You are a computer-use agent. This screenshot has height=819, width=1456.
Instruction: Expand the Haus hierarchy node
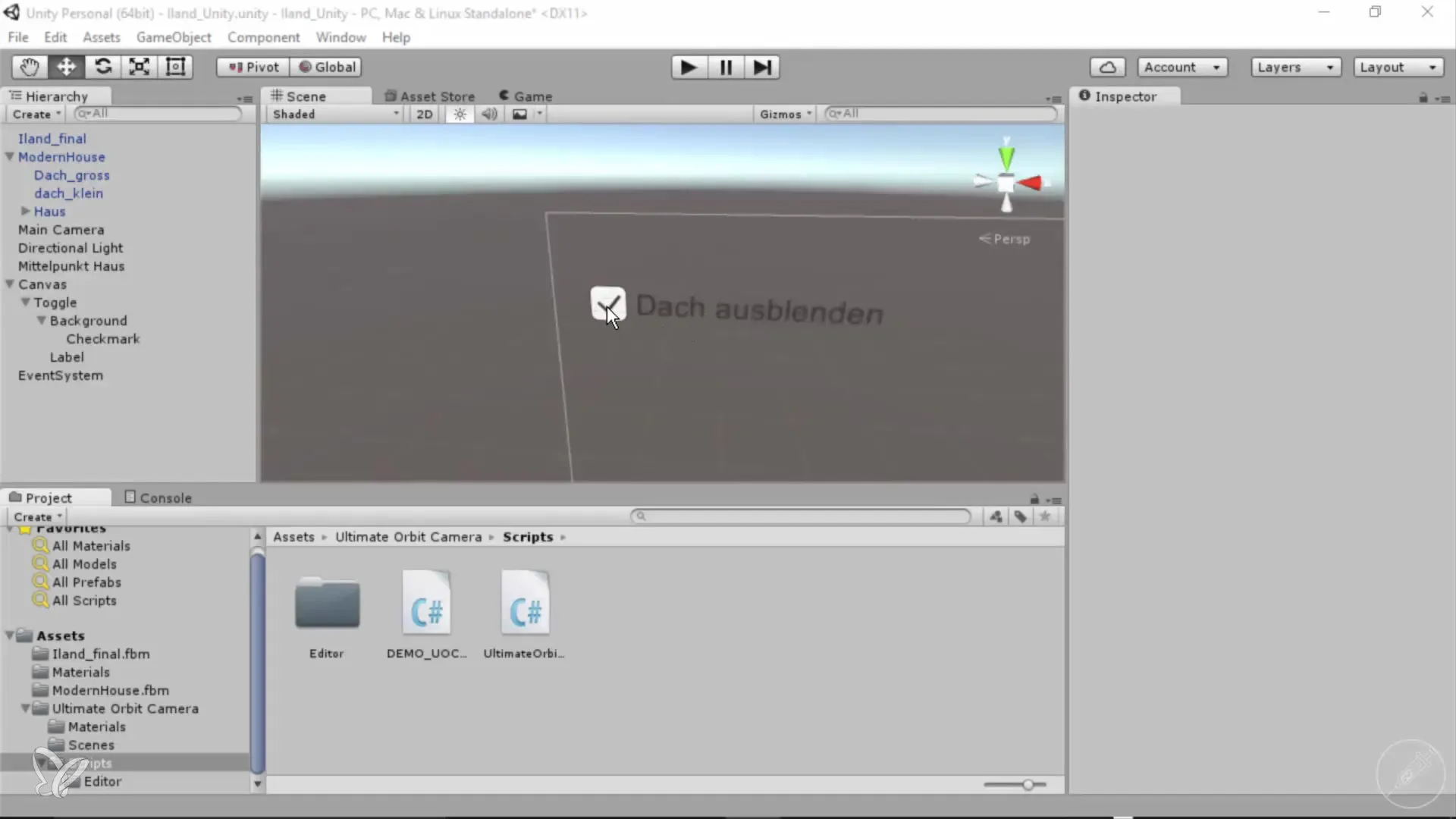(x=25, y=211)
